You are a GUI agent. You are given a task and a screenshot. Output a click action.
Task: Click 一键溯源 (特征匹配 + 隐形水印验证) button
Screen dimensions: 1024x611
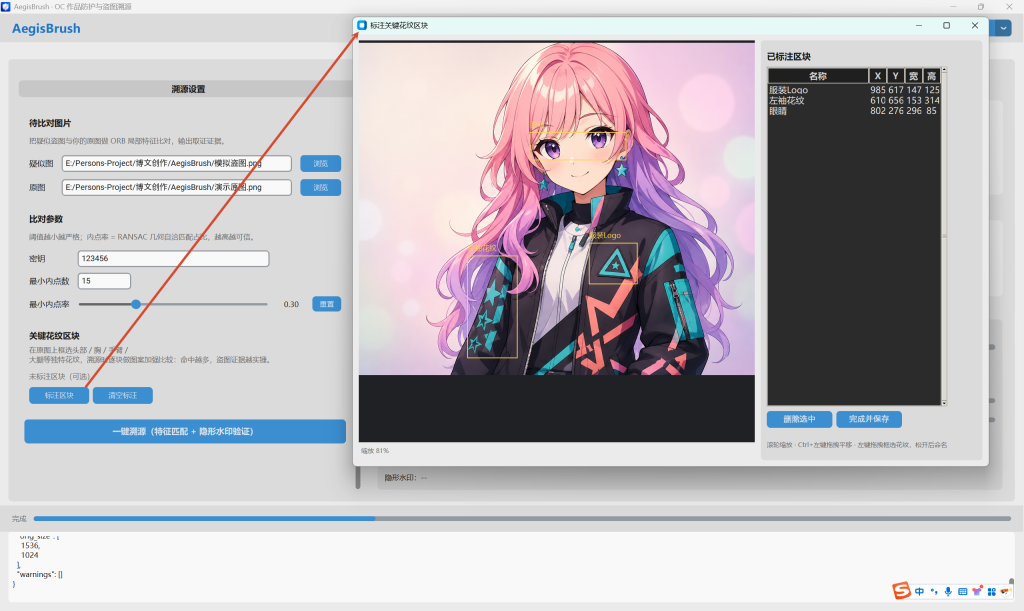[185, 431]
